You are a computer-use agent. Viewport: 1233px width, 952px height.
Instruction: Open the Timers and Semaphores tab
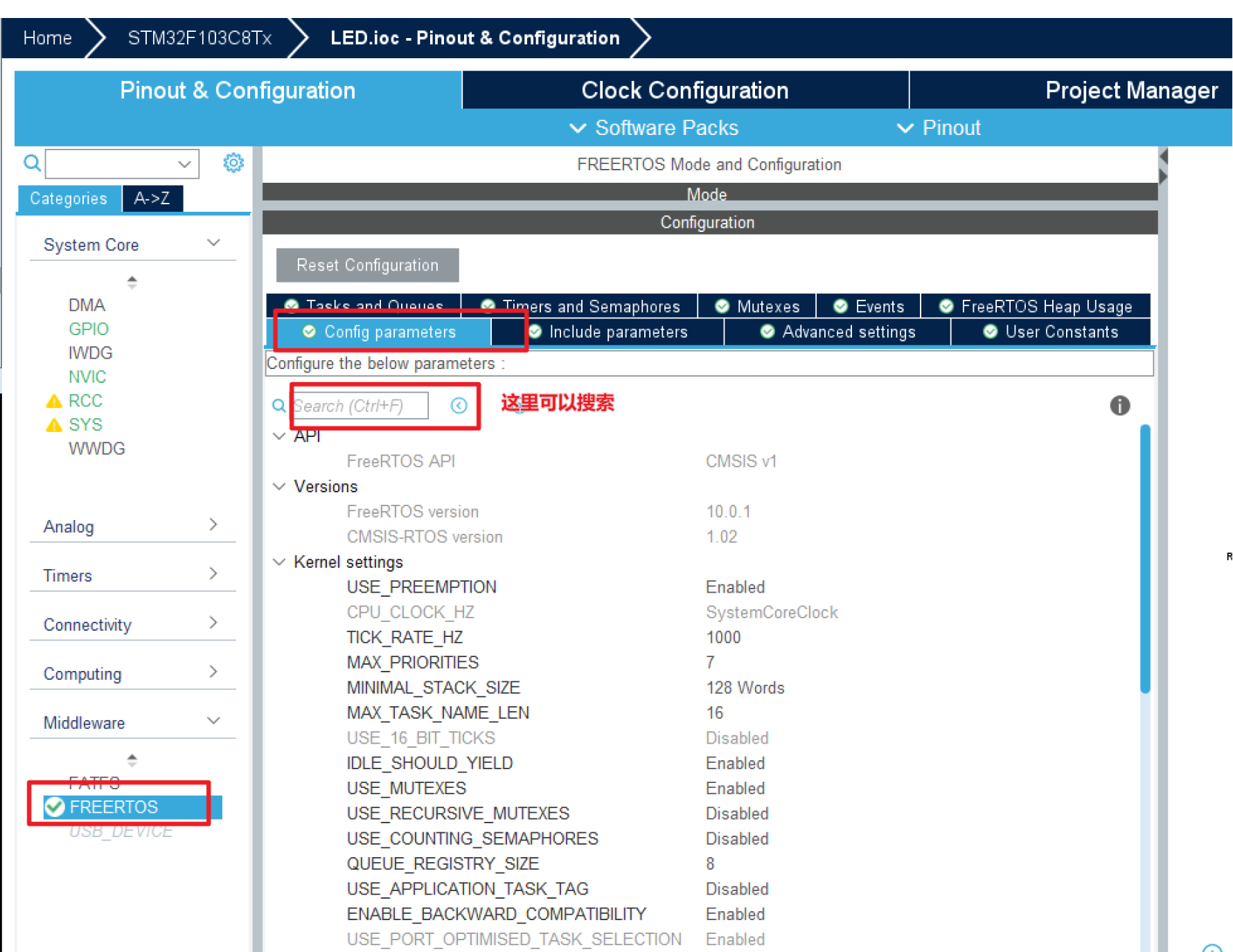[x=580, y=306]
